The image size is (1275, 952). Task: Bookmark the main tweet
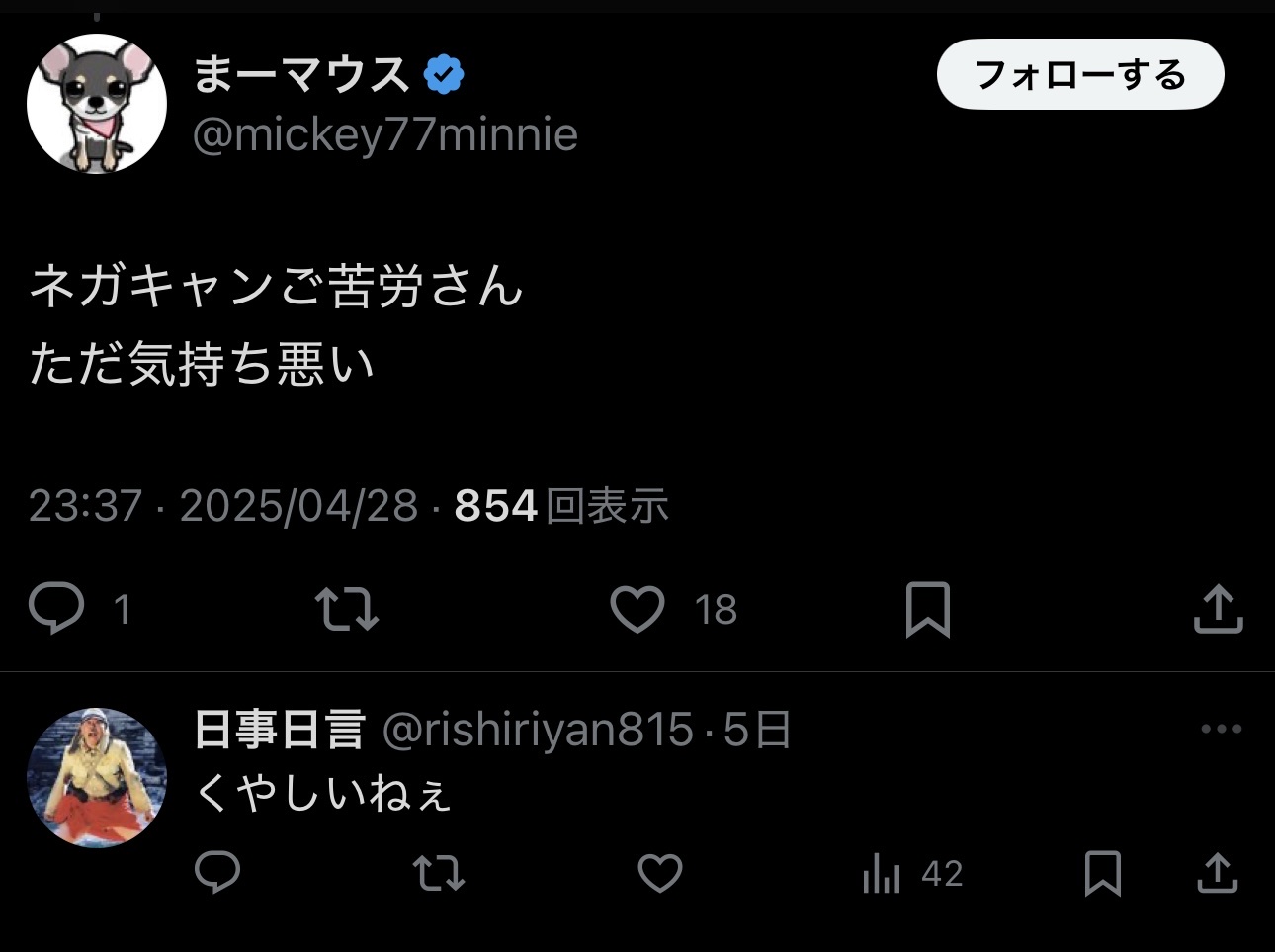927,609
